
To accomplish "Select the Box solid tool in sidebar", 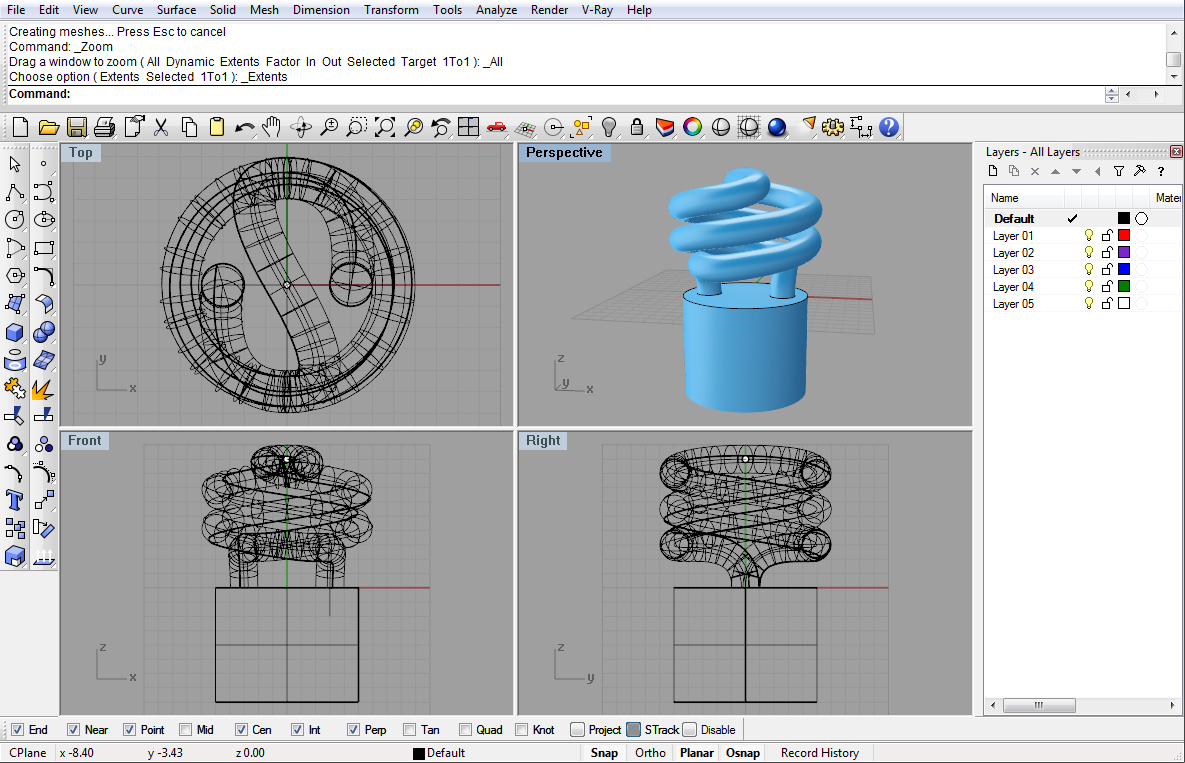I will 15,332.
